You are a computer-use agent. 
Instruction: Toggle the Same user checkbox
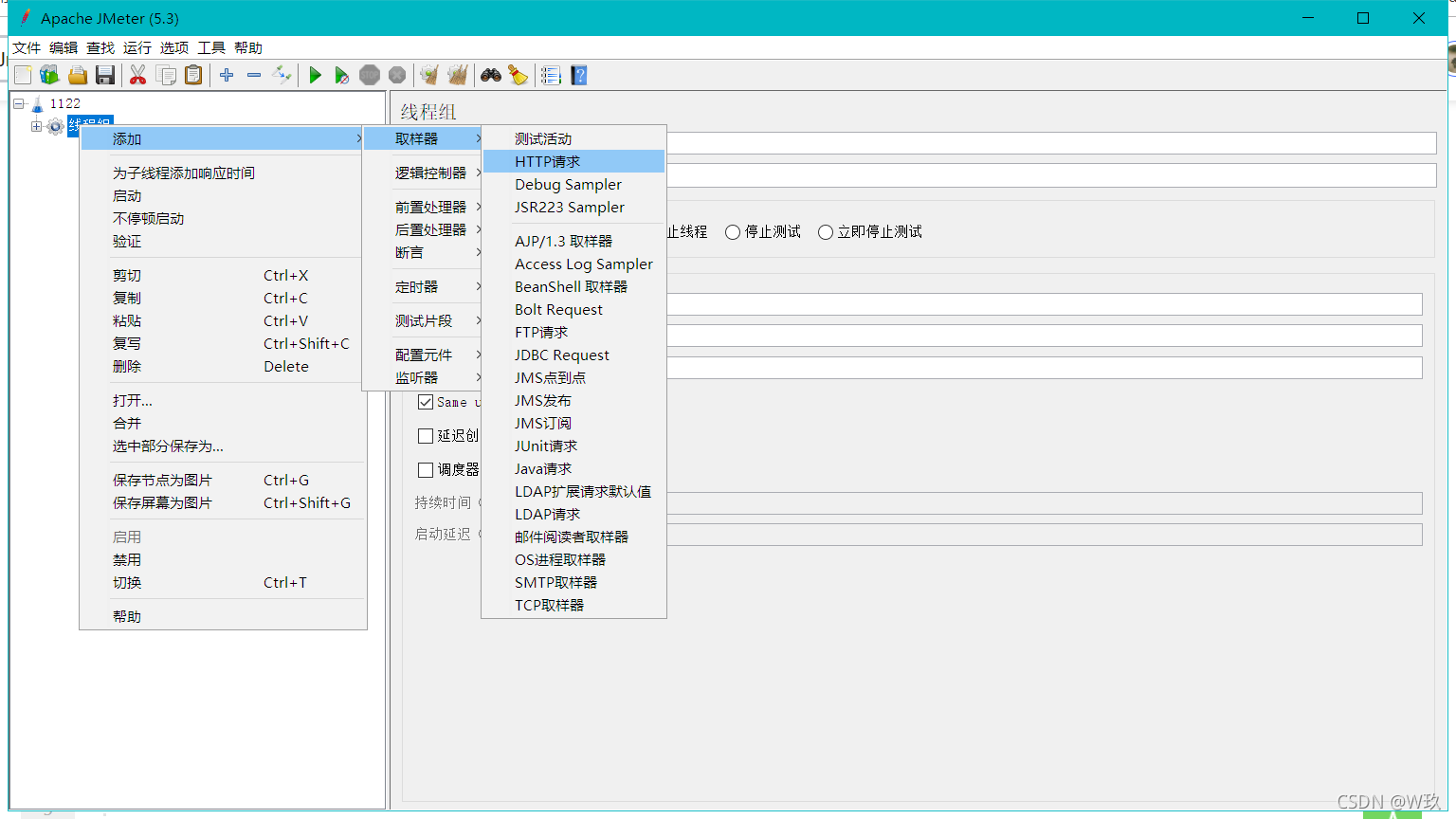[x=426, y=402]
